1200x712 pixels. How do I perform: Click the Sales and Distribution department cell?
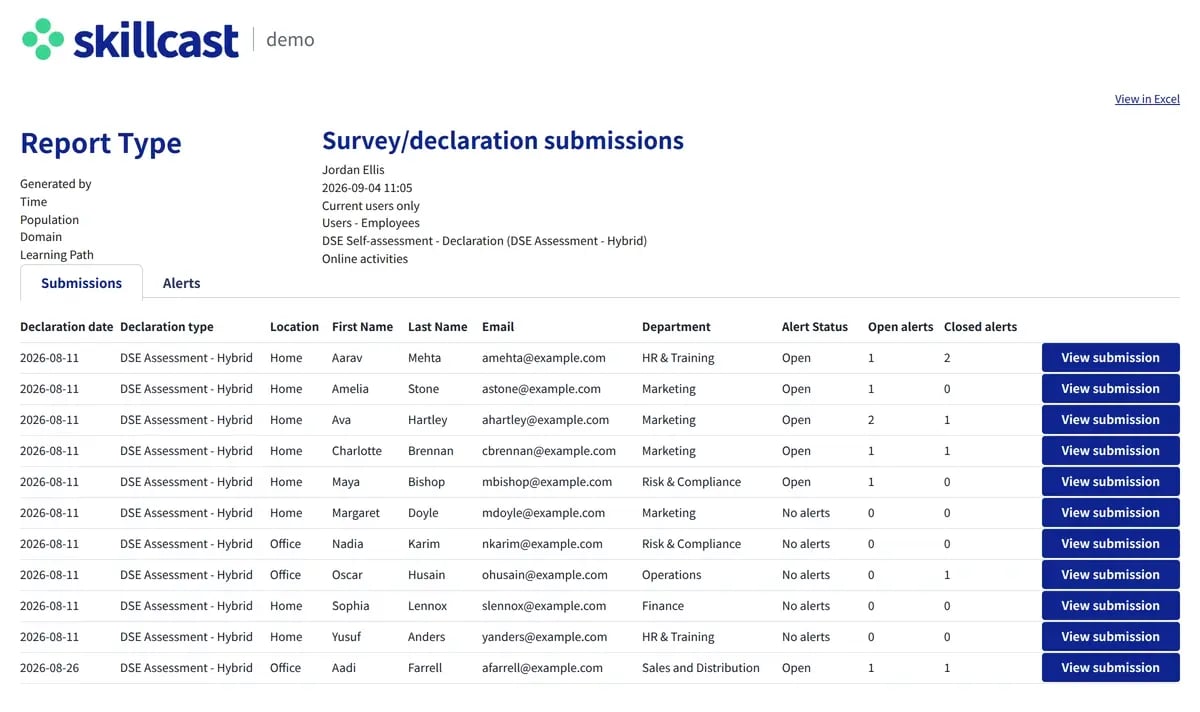tap(701, 668)
